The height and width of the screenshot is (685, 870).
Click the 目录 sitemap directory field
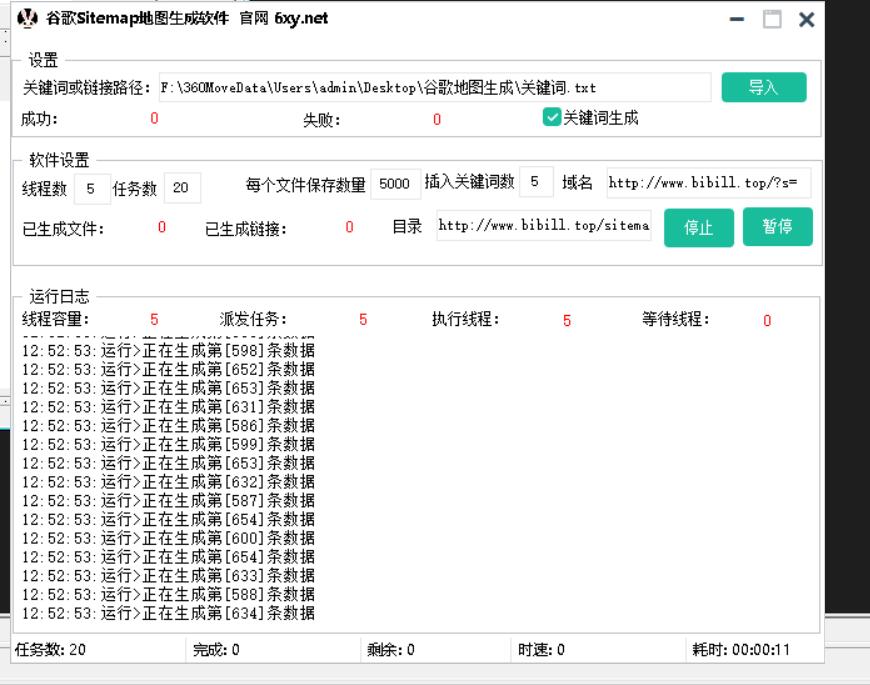pos(544,225)
